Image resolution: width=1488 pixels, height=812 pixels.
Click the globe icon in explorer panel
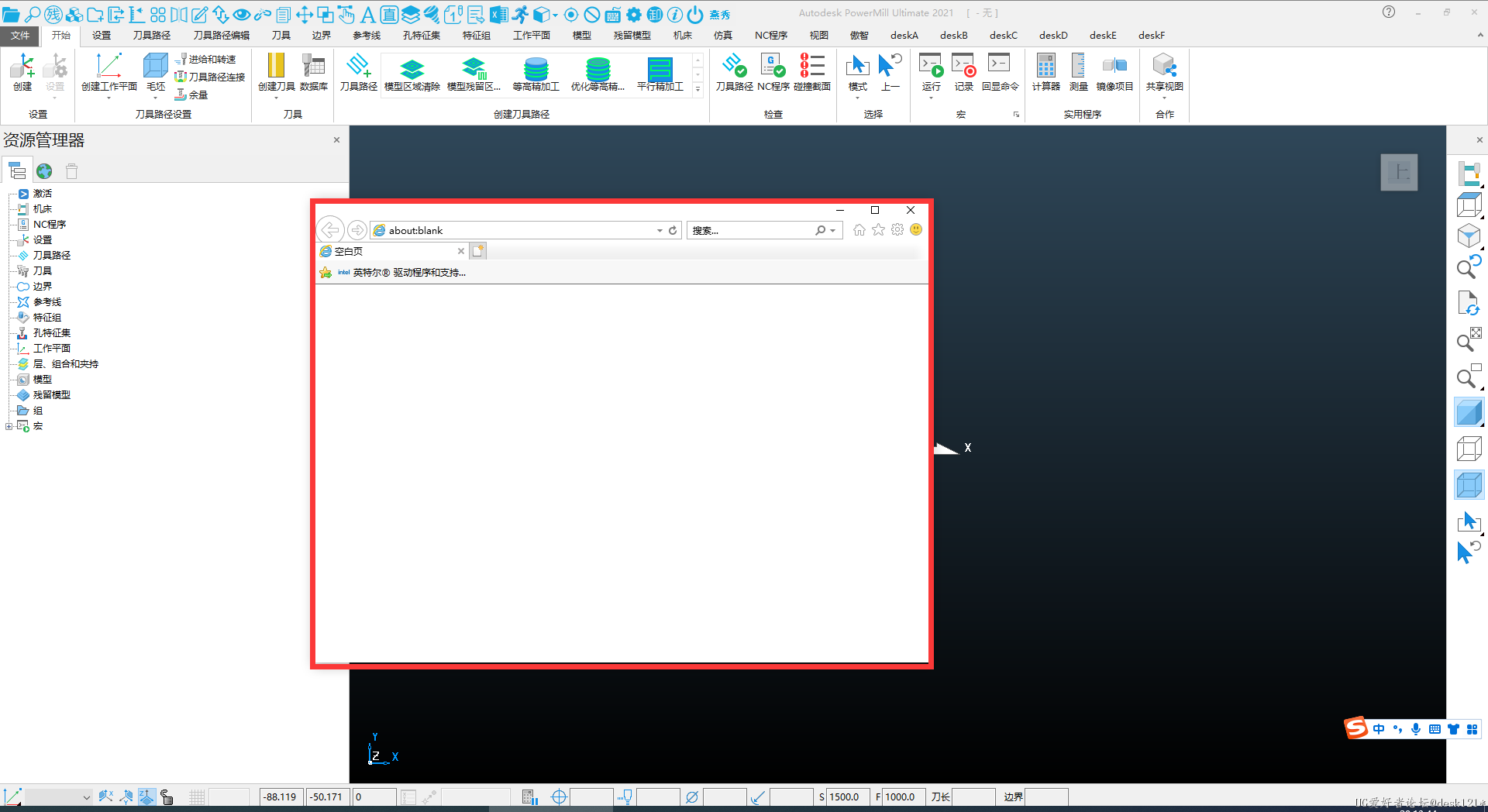[x=44, y=171]
